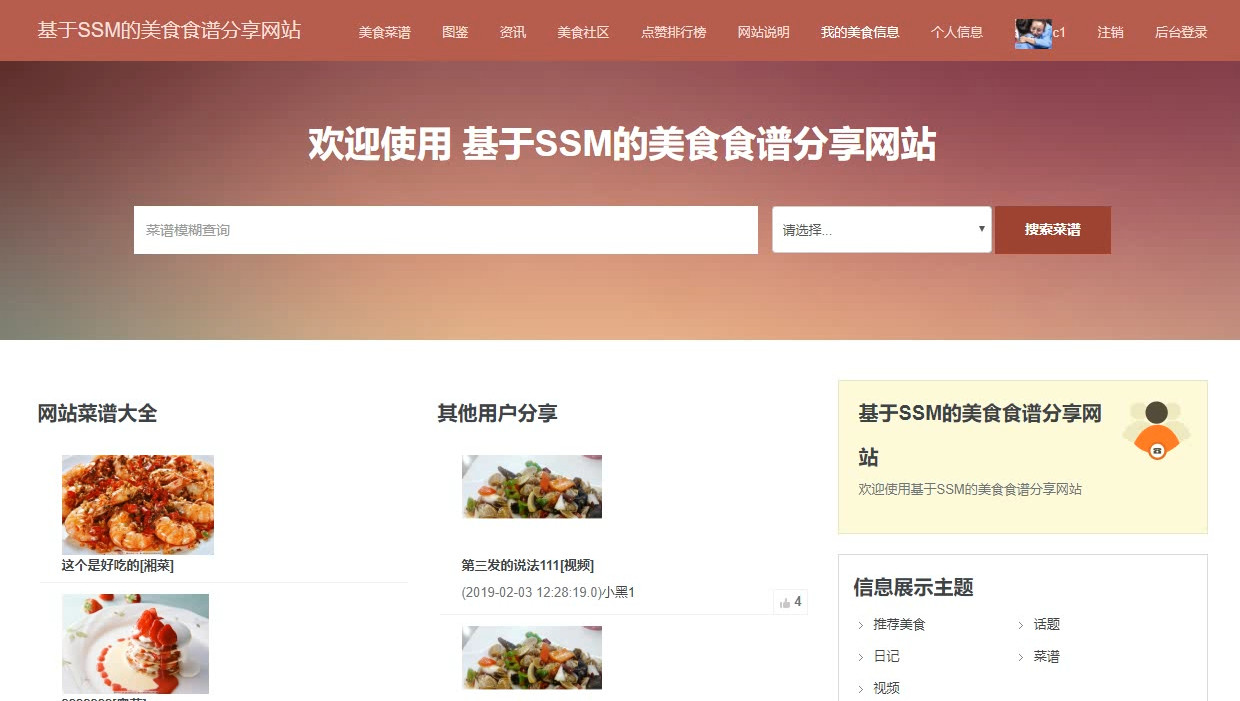Open the 第三发的说法111[视频] post link
Screen dimensions: 1240x701
pyautogui.click(x=528, y=566)
